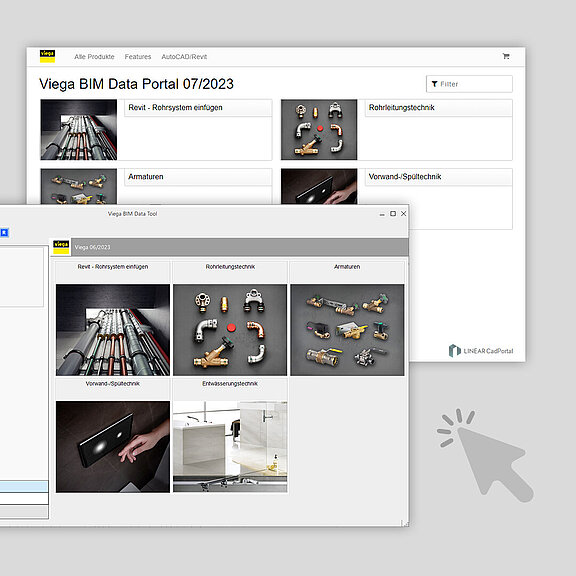
Task: Click the flush plate thumbnail in the portal
Action: click(x=319, y=186)
